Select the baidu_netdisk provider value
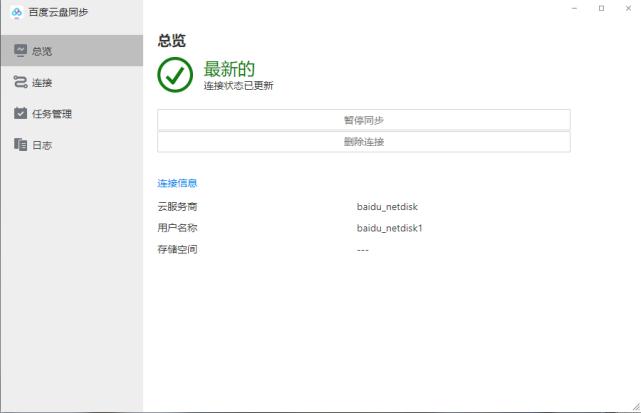This screenshot has width=641, height=413. [387, 207]
